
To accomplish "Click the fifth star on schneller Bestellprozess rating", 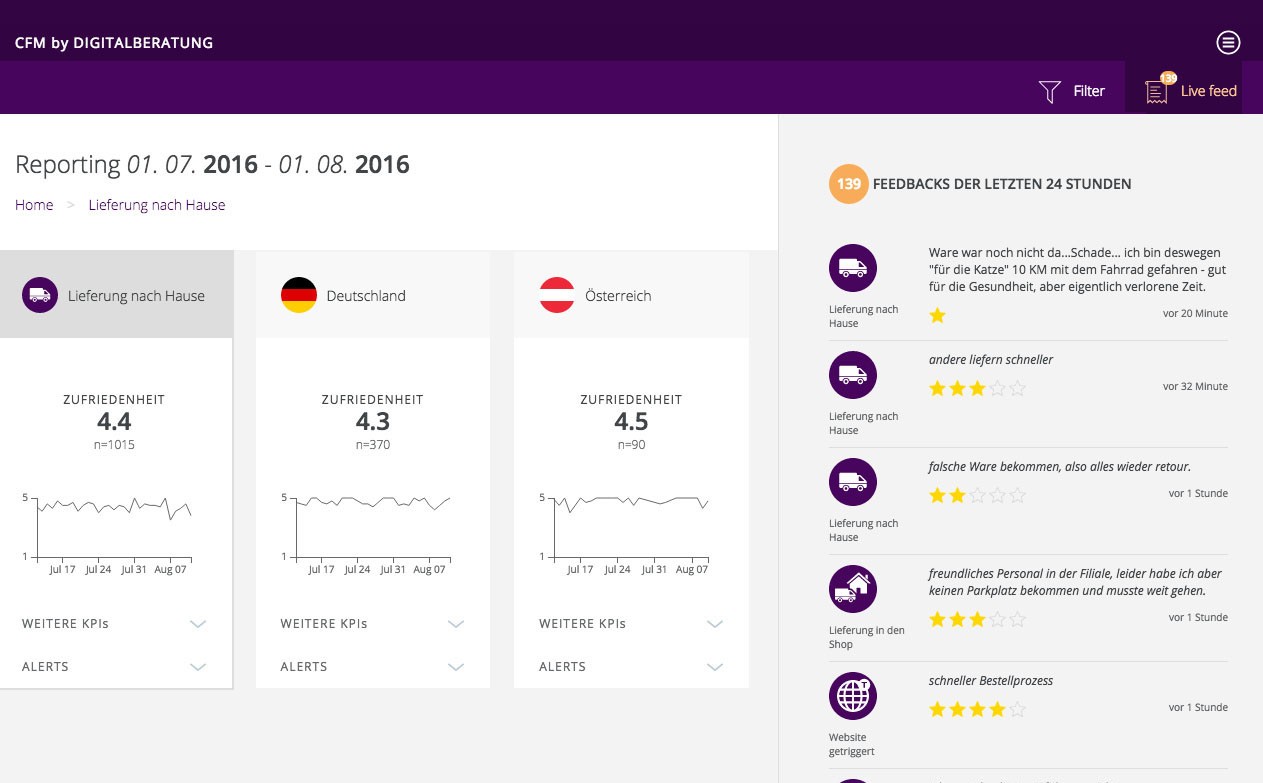I will (1017, 709).
